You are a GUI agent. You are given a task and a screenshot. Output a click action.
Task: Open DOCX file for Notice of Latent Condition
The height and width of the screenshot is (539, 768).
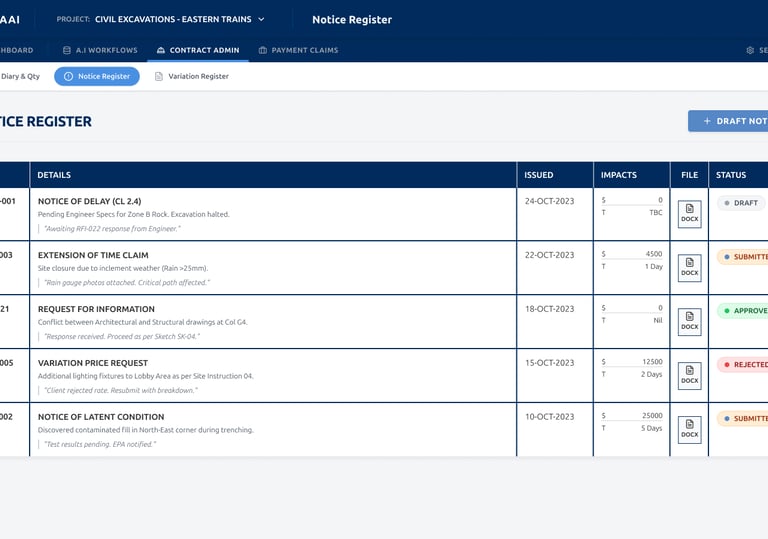[690, 430]
